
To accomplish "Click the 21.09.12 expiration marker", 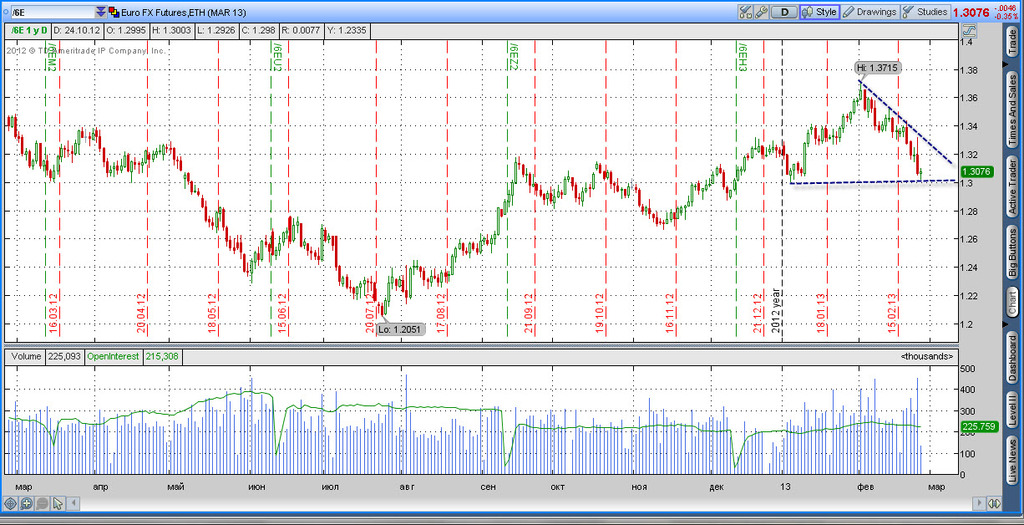I will 528,315.
